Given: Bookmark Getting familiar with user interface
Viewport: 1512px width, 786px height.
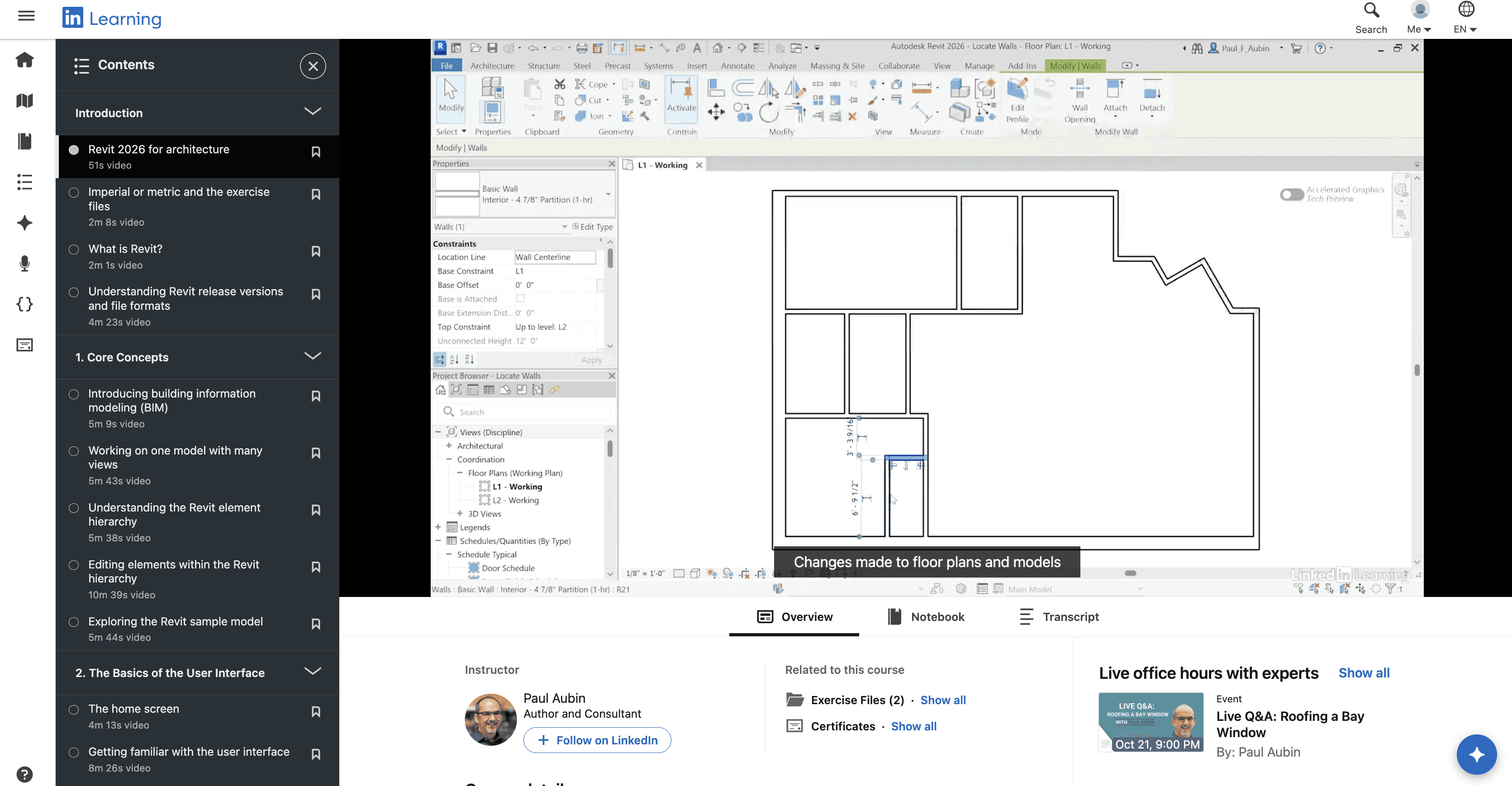Looking at the screenshot, I should [x=316, y=754].
